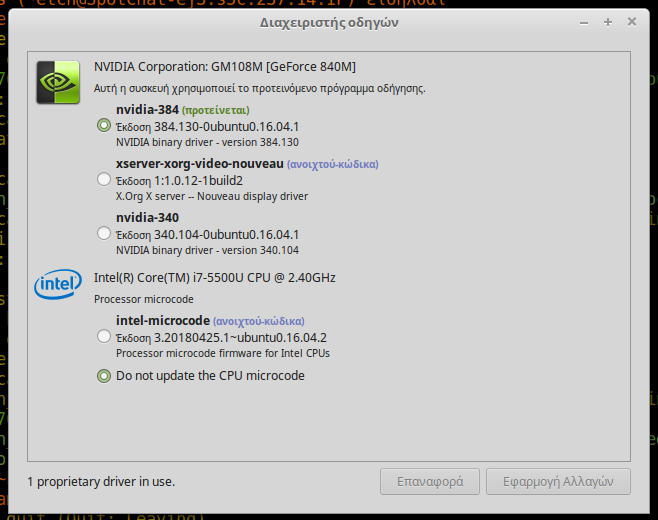Click version text 1:1.0.12-1build2
Screen dimensions: 658x520
198,181
